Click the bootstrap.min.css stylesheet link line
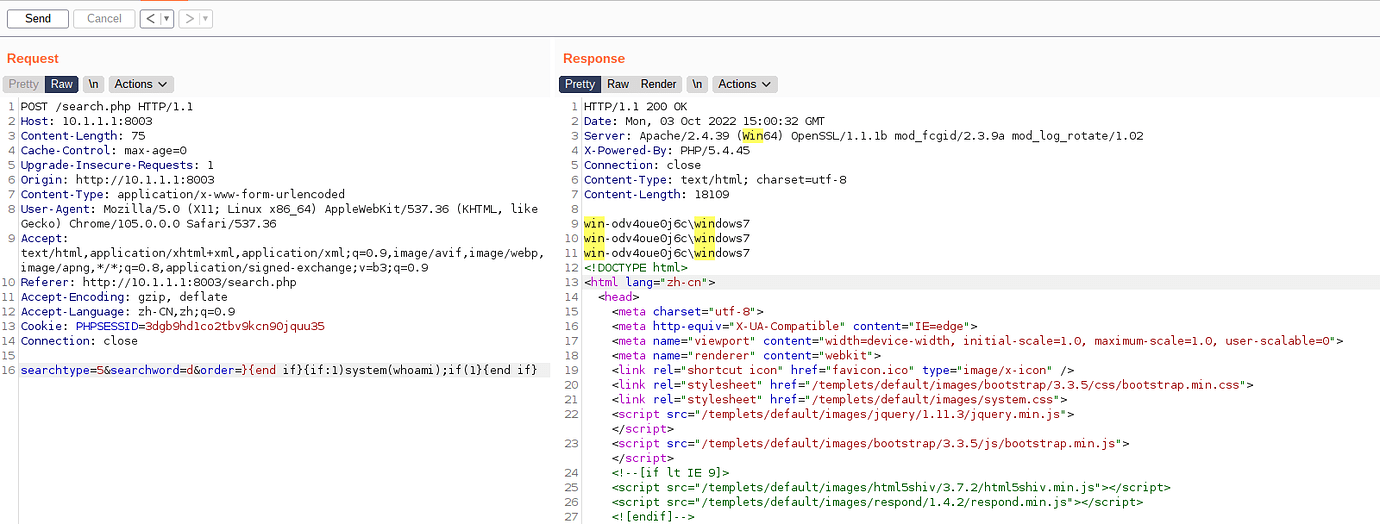The width and height of the screenshot is (1380, 524). (933, 384)
